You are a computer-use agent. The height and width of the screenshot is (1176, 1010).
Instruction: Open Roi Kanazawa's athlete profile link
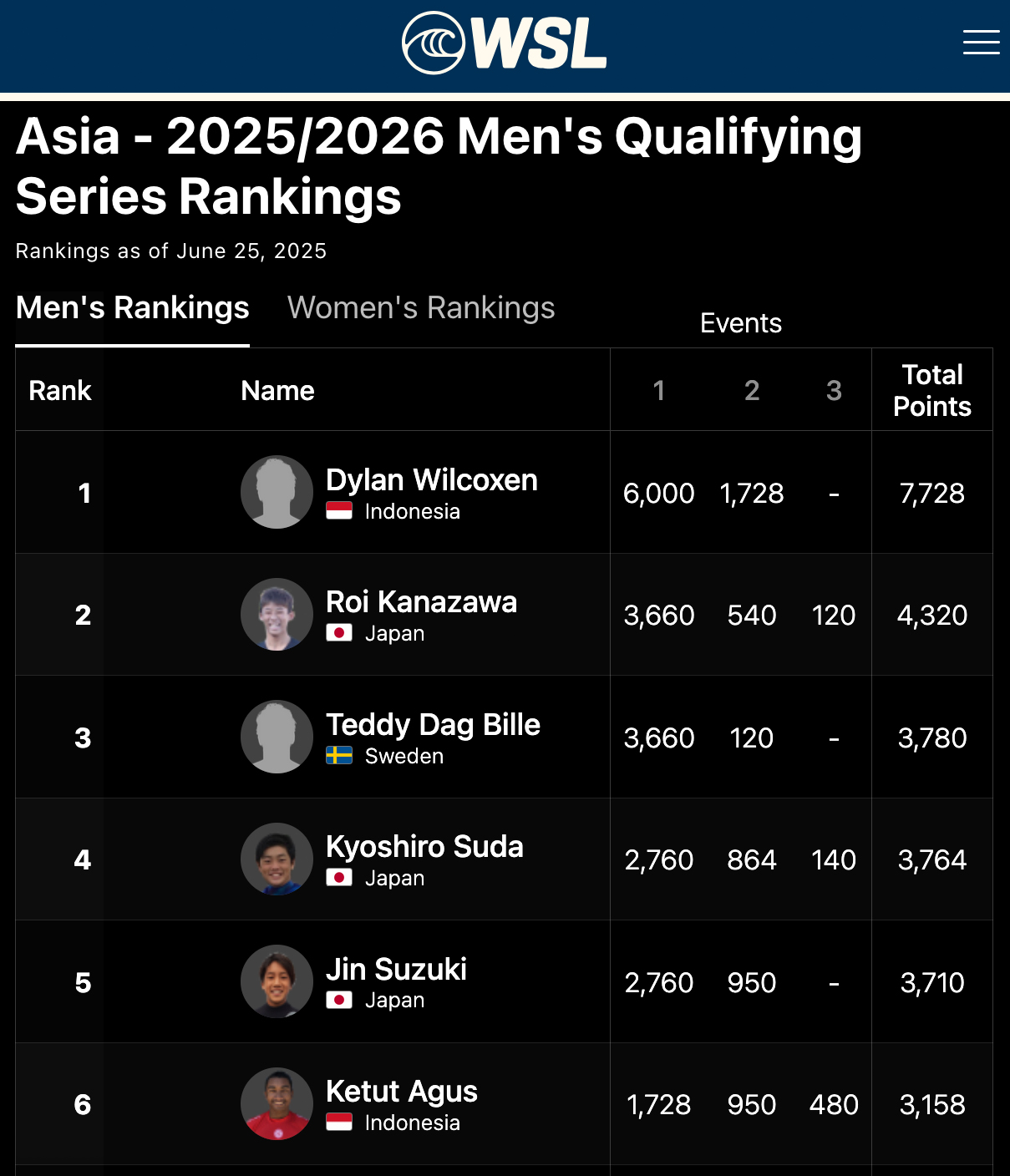(x=421, y=602)
